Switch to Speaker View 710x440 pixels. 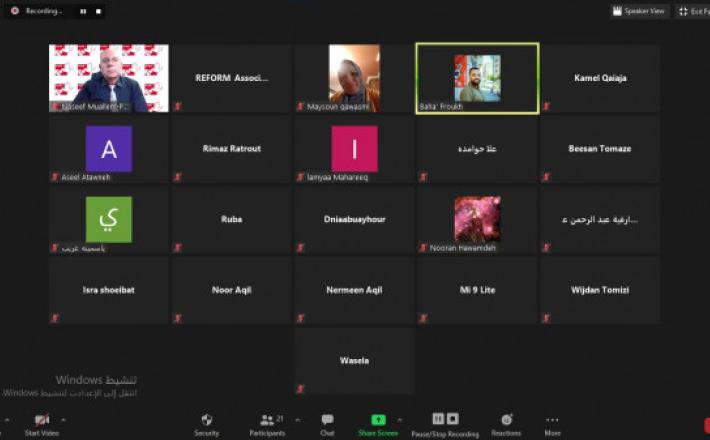(x=639, y=11)
